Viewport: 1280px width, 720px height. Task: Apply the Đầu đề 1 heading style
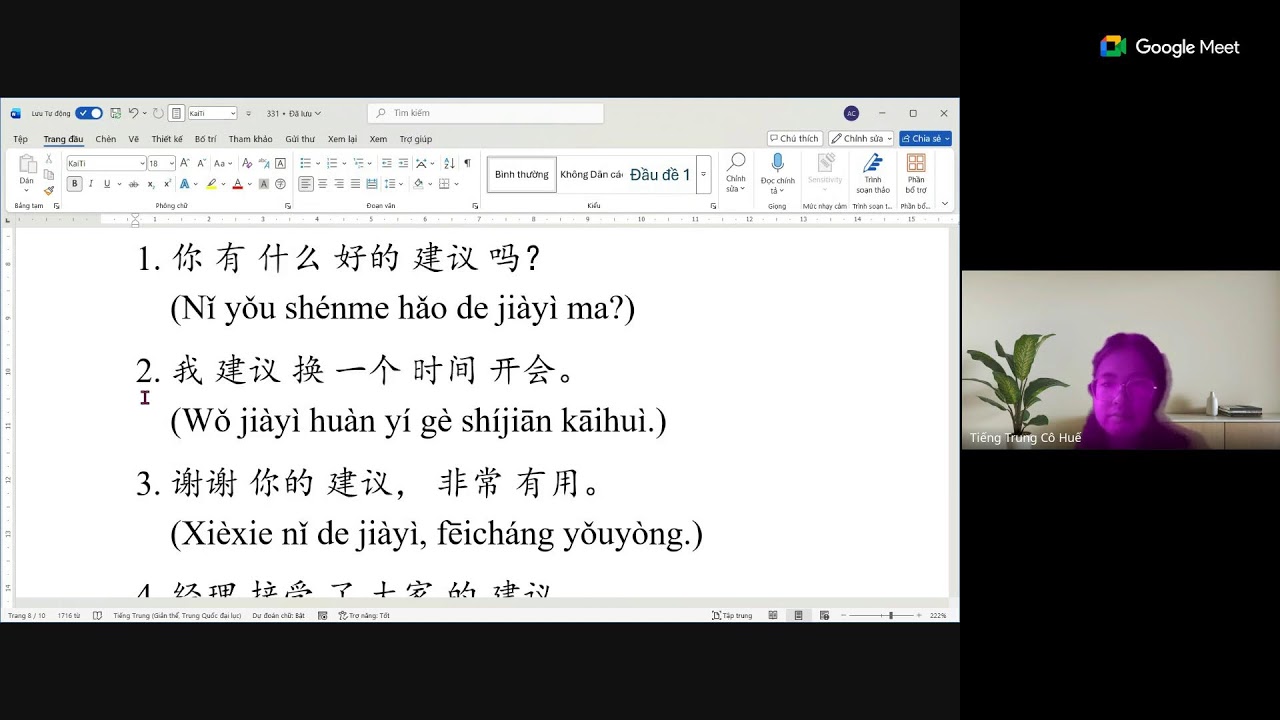tap(660, 174)
